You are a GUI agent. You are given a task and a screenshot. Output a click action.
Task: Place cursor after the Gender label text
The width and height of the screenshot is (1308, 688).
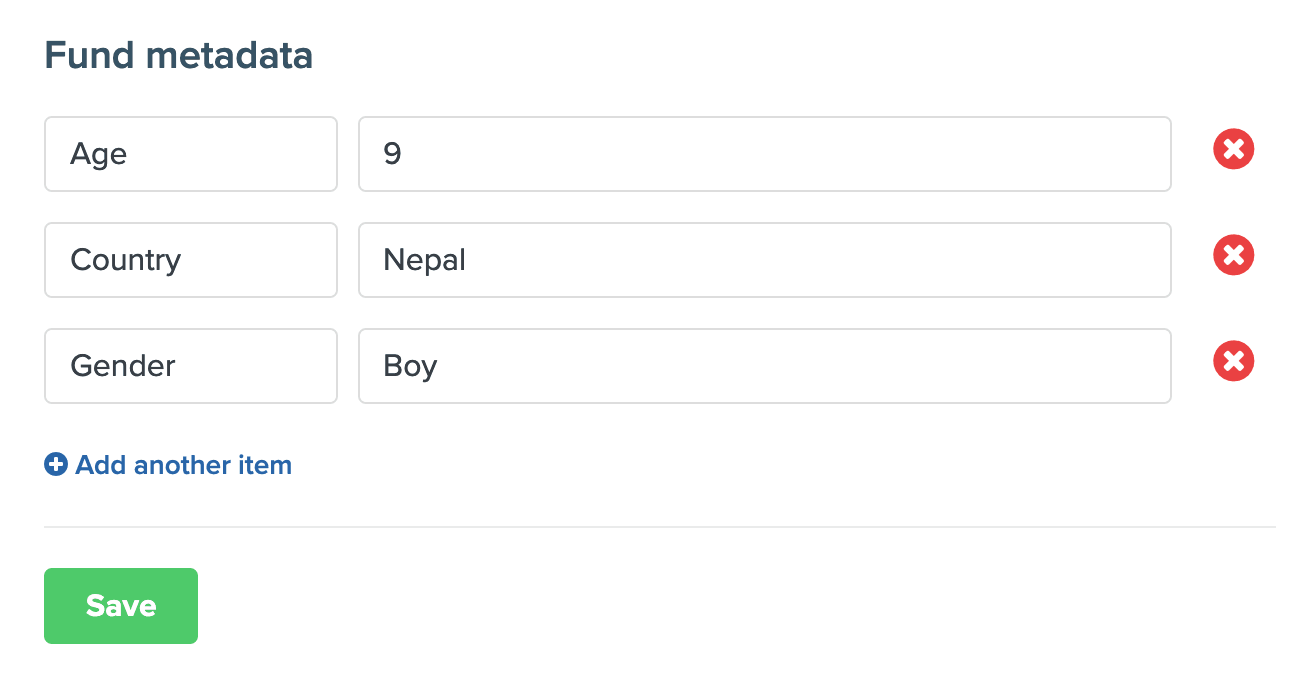tap(177, 366)
